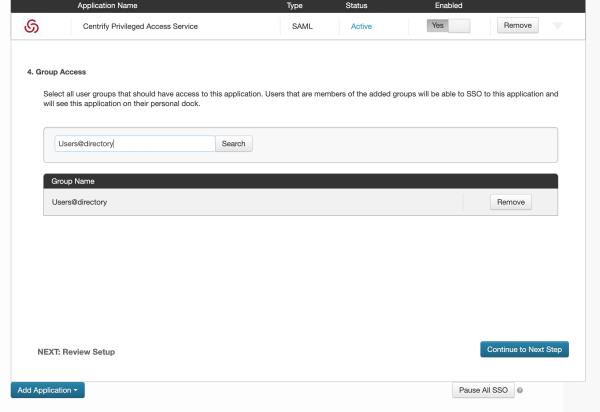Screen dimensions: 600x412
Task: Click the Application Name column header
Action: [108, 5]
